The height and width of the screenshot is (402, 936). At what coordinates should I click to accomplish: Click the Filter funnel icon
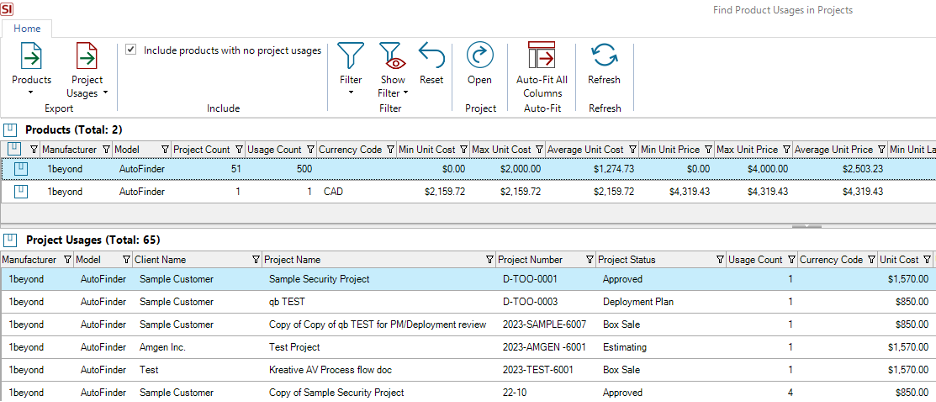(x=351, y=56)
